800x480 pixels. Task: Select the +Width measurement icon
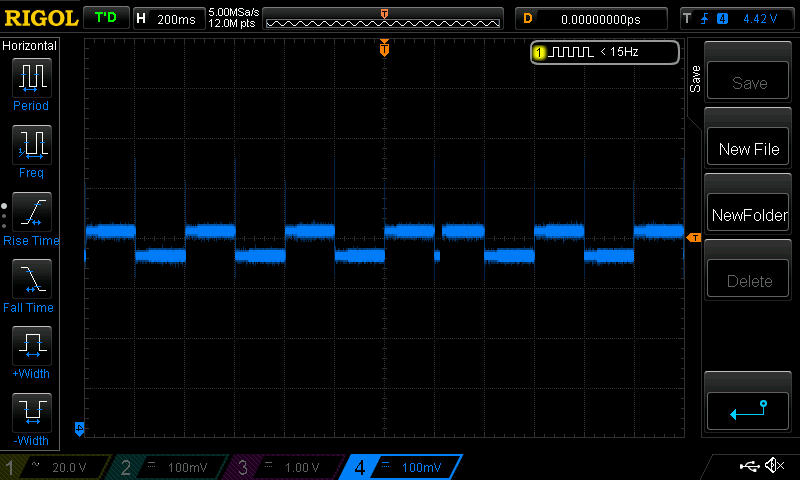31,346
